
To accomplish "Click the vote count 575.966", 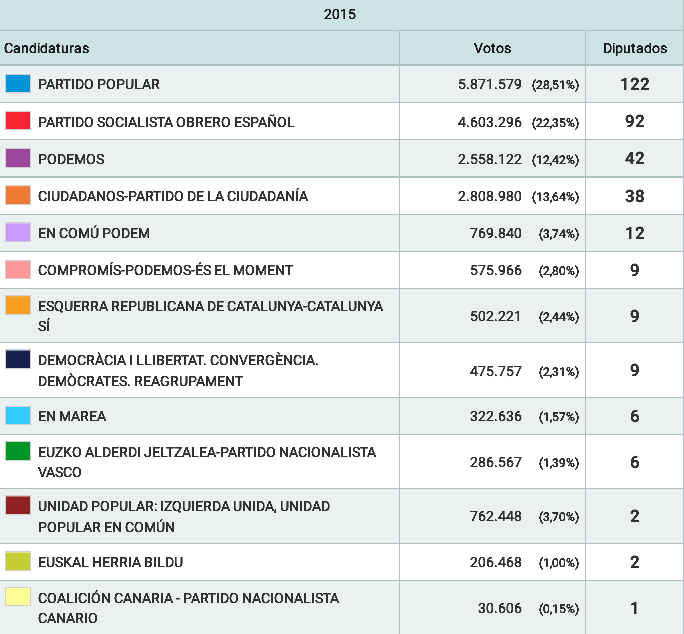I will pos(496,270).
